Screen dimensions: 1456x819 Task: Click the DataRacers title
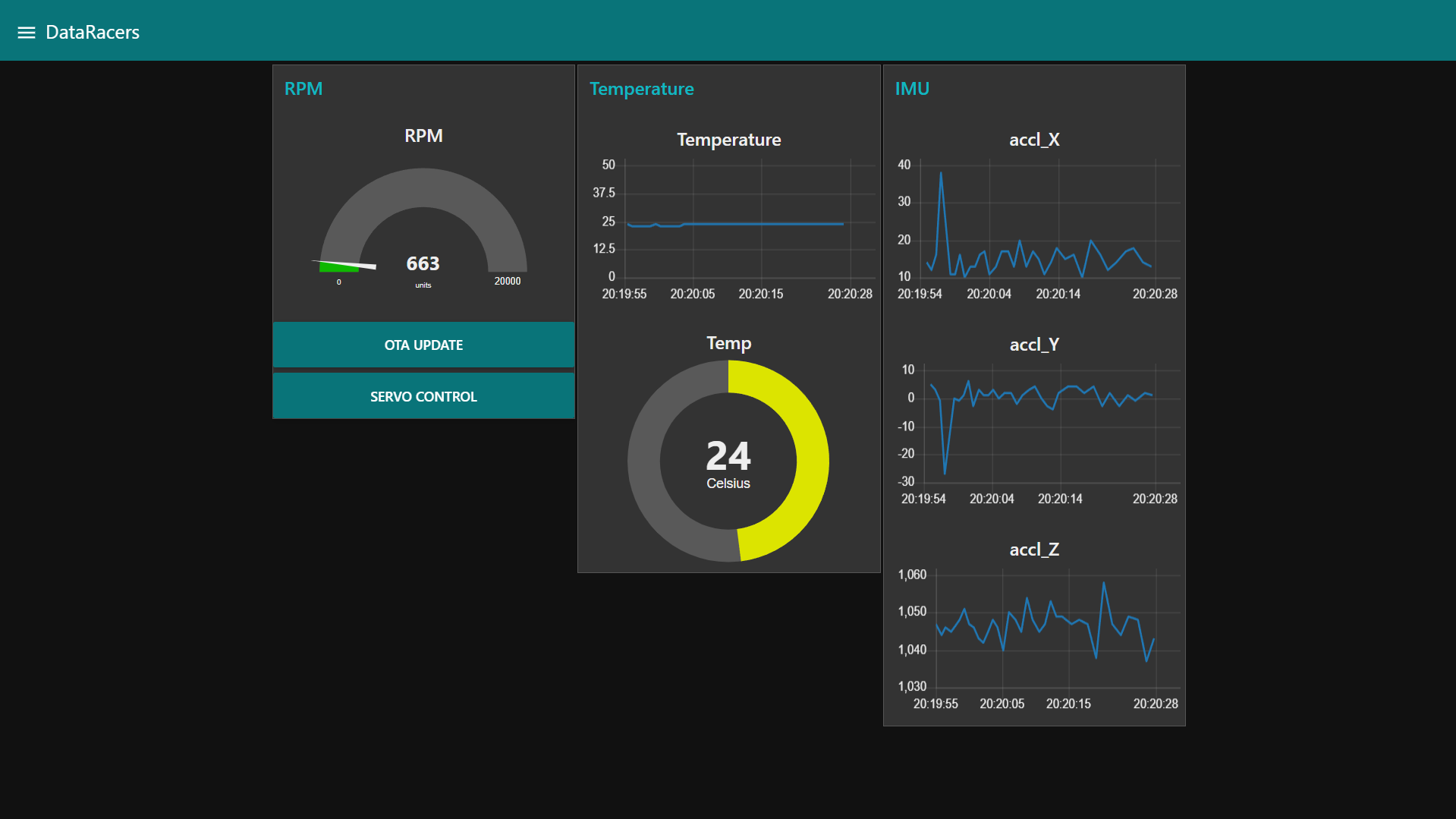[x=93, y=33]
